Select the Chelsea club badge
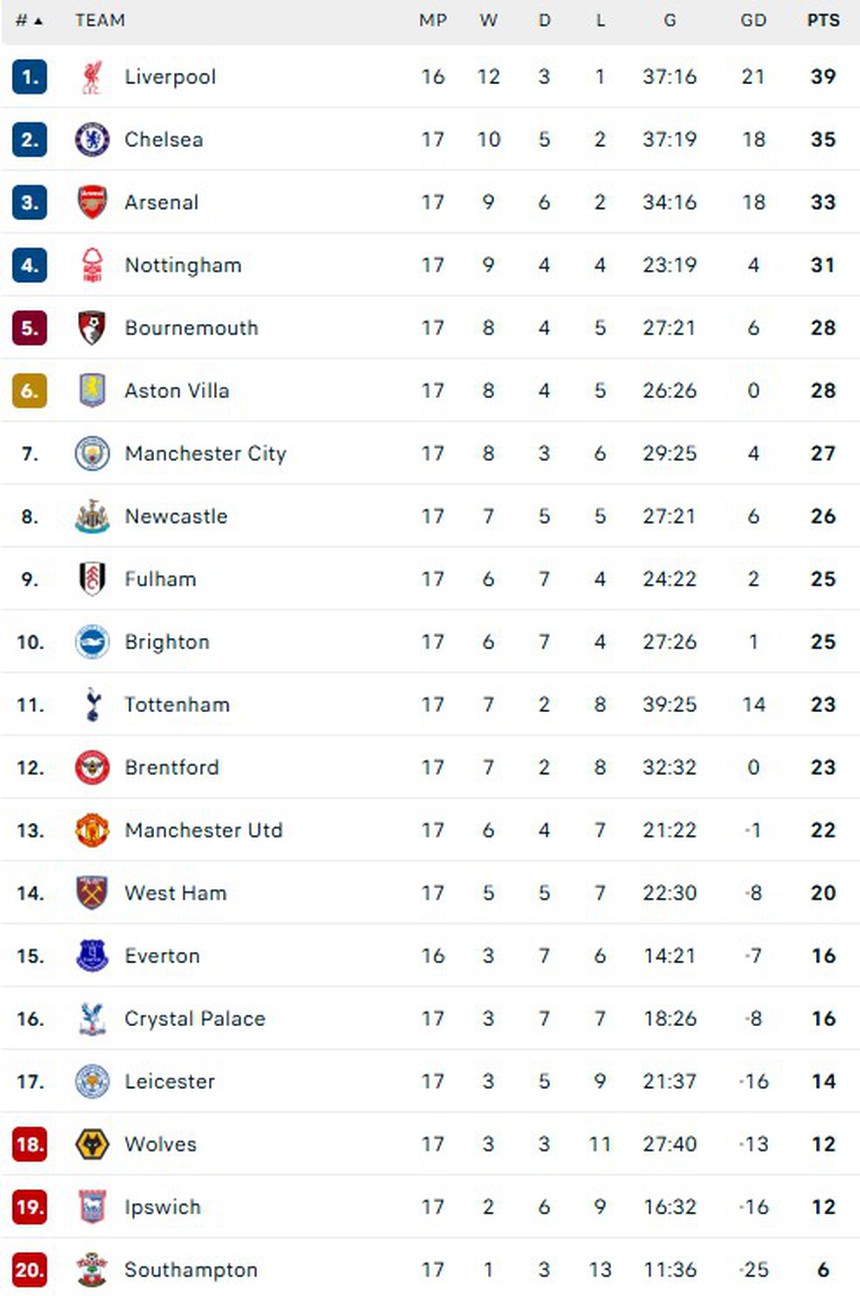 pos(91,139)
